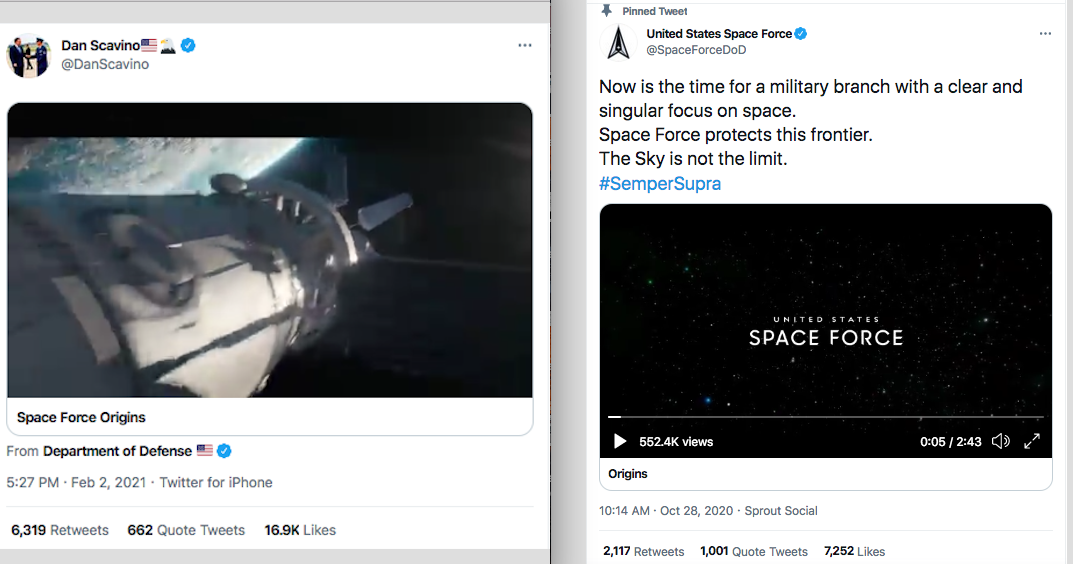The image size is (1073, 564).
Task: Click the Origins video title
Action: coord(628,474)
